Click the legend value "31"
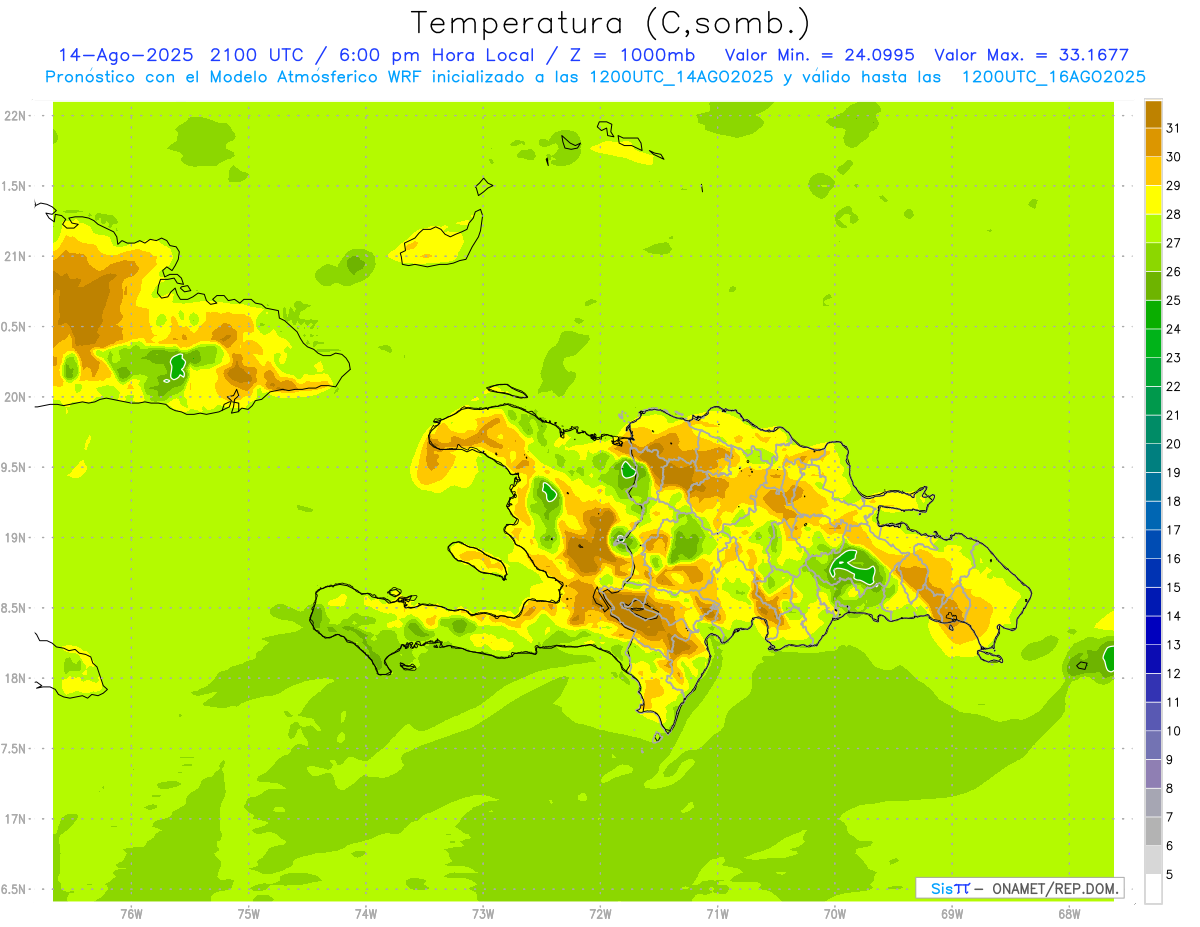This screenshot has height=927, width=1200. 1173,128
